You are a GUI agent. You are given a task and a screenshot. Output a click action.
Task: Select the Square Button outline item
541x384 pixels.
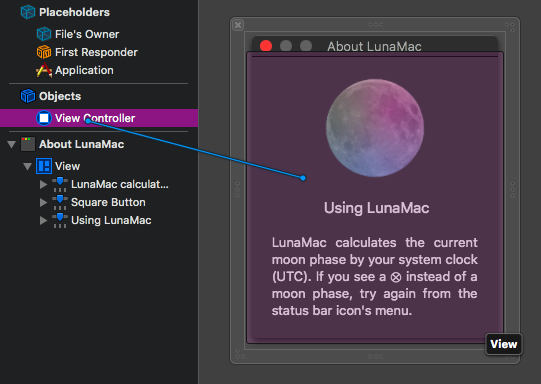coord(108,202)
